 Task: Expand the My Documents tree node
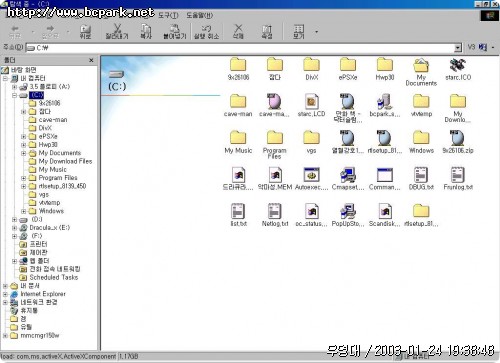click(23, 153)
